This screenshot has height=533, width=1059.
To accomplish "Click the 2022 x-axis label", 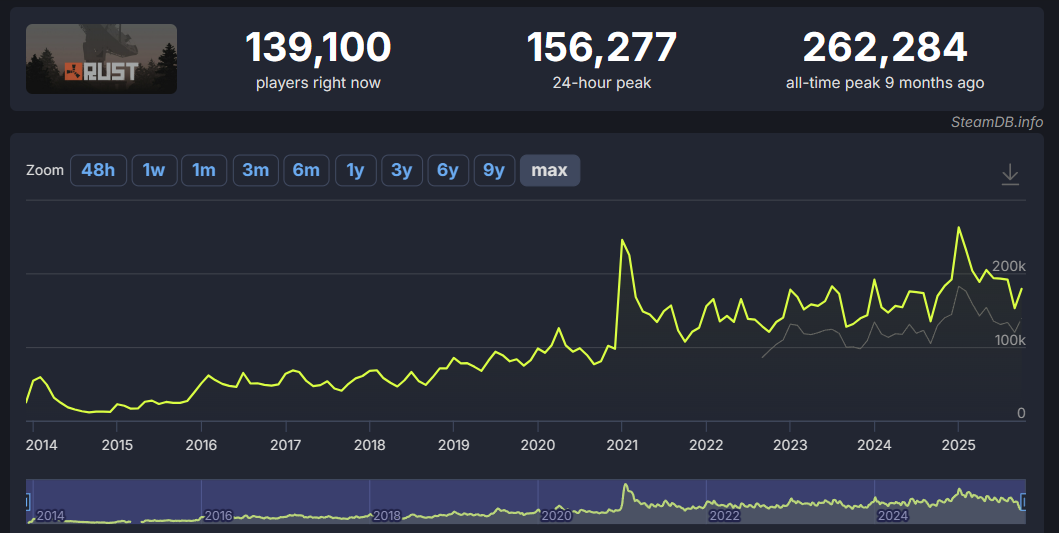I will point(706,445).
